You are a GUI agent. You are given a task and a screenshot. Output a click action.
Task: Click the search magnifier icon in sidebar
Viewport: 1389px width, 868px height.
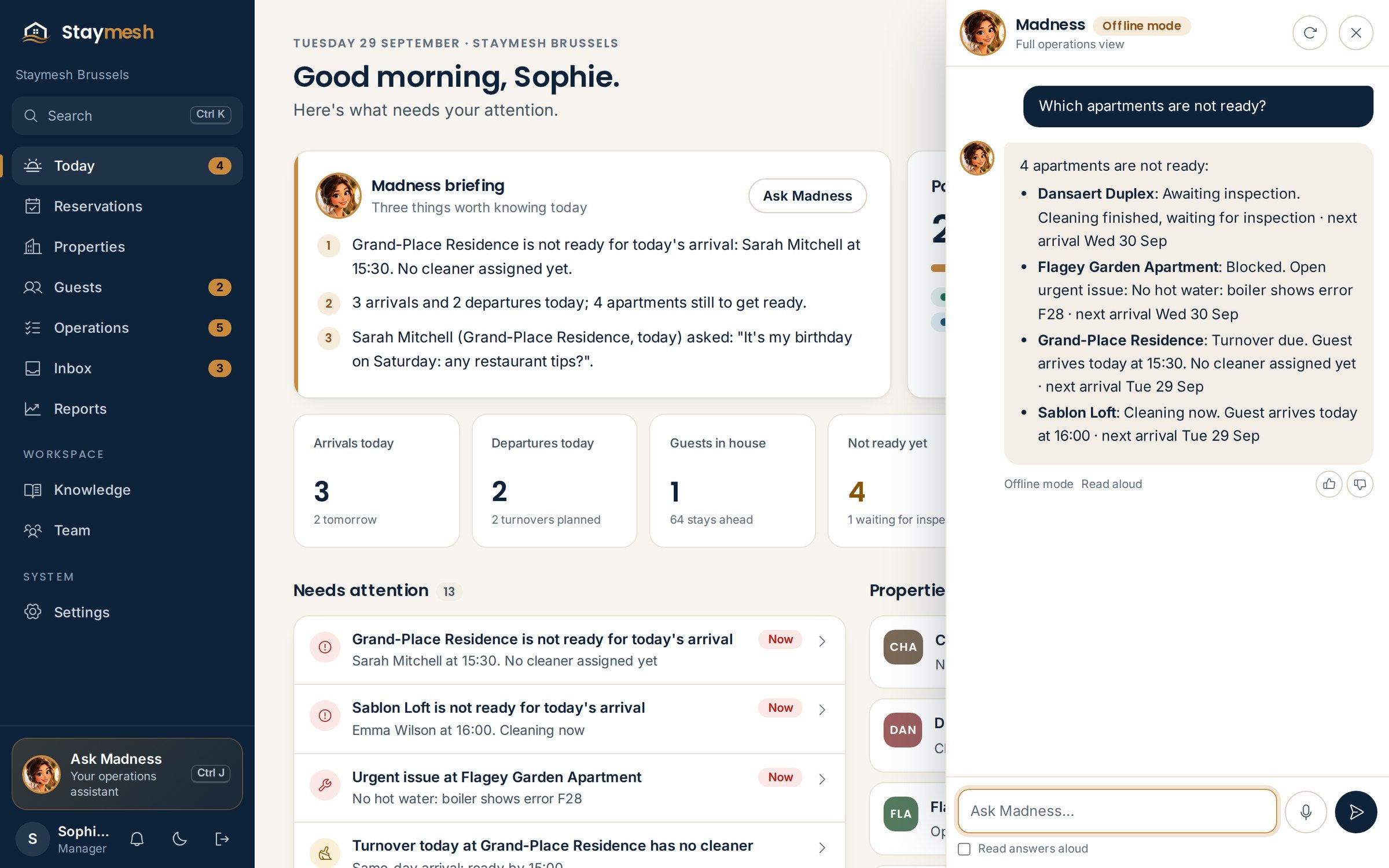coord(31,116)
